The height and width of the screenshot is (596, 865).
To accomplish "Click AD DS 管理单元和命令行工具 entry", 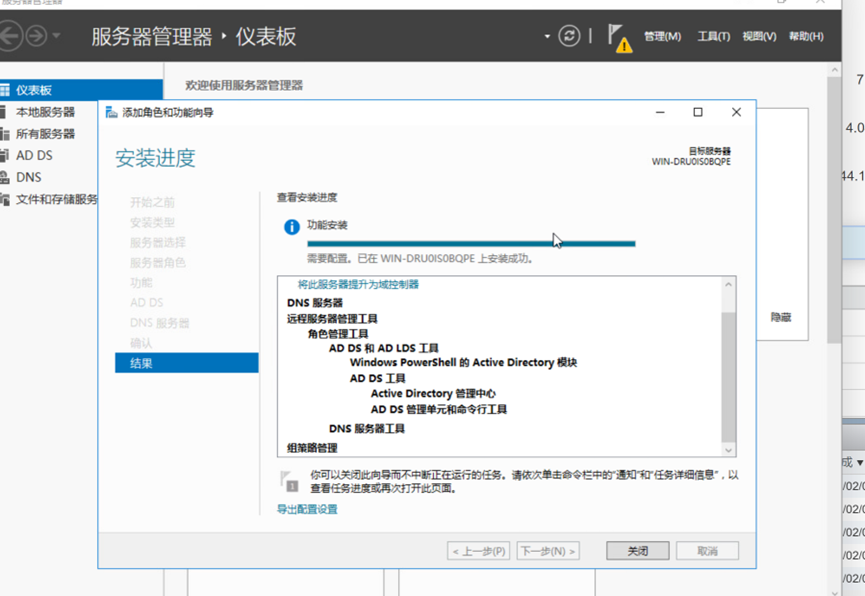I will [x=439, y=409].
